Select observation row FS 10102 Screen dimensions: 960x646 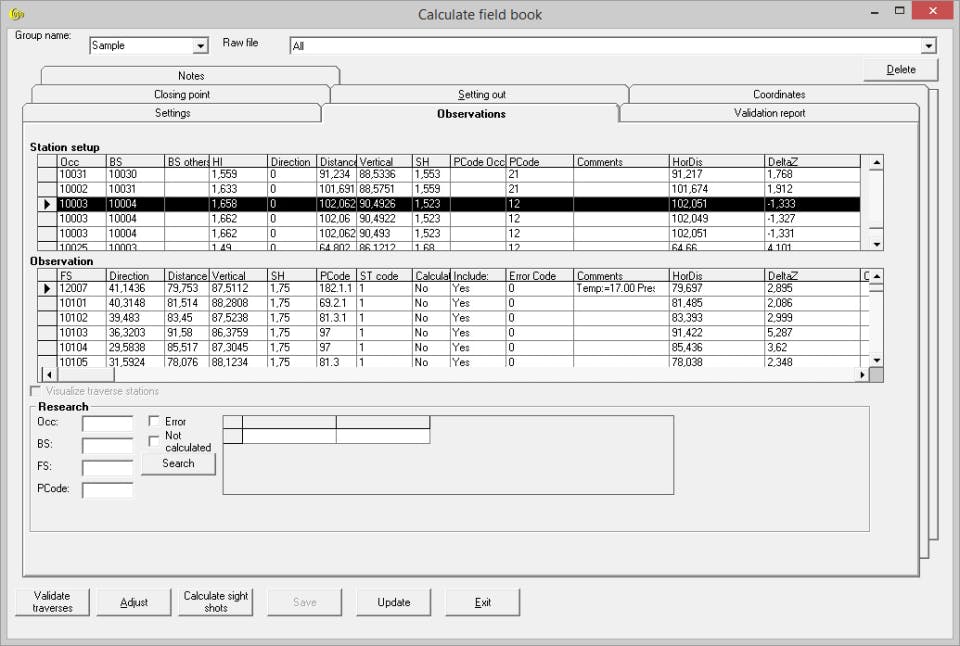tap(453, 318)
